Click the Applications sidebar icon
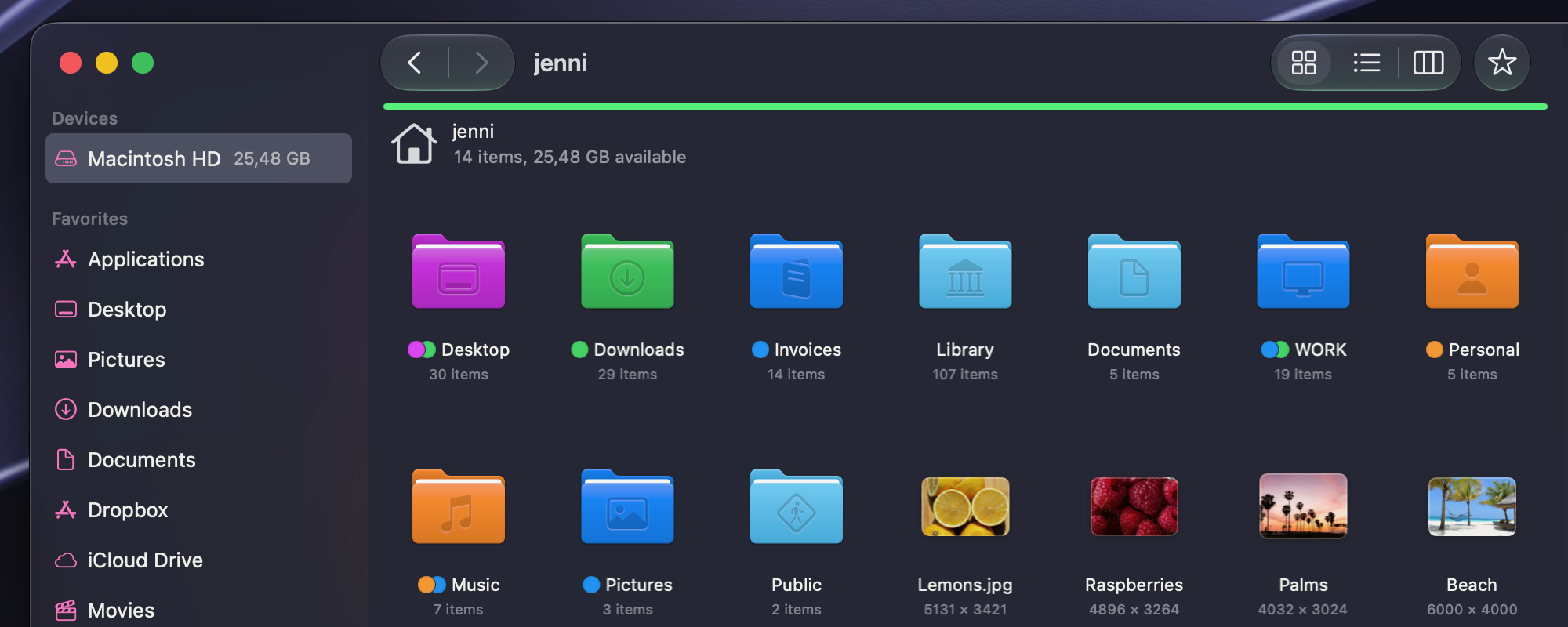Viewport: 1568px width, 627px height. tap(66, 259)
